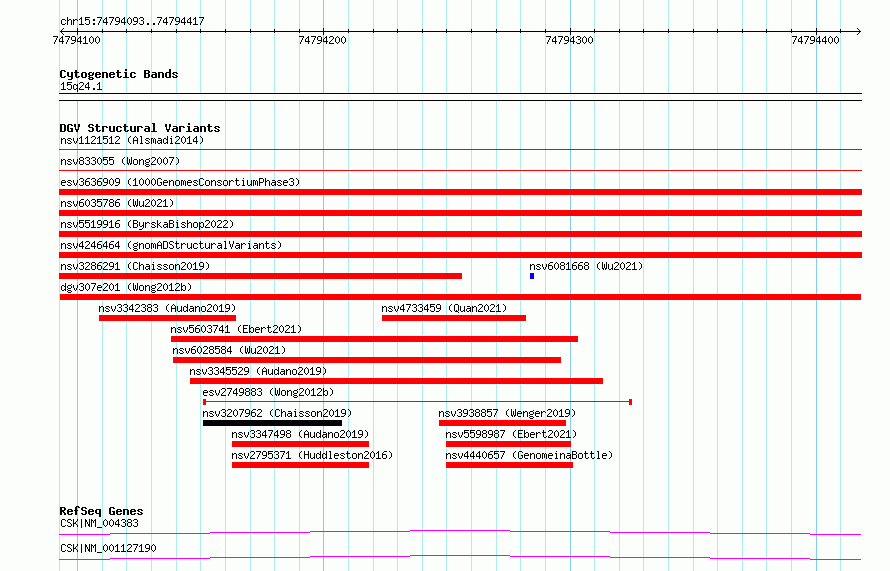Click ruler position 74794200

[322, 40]
